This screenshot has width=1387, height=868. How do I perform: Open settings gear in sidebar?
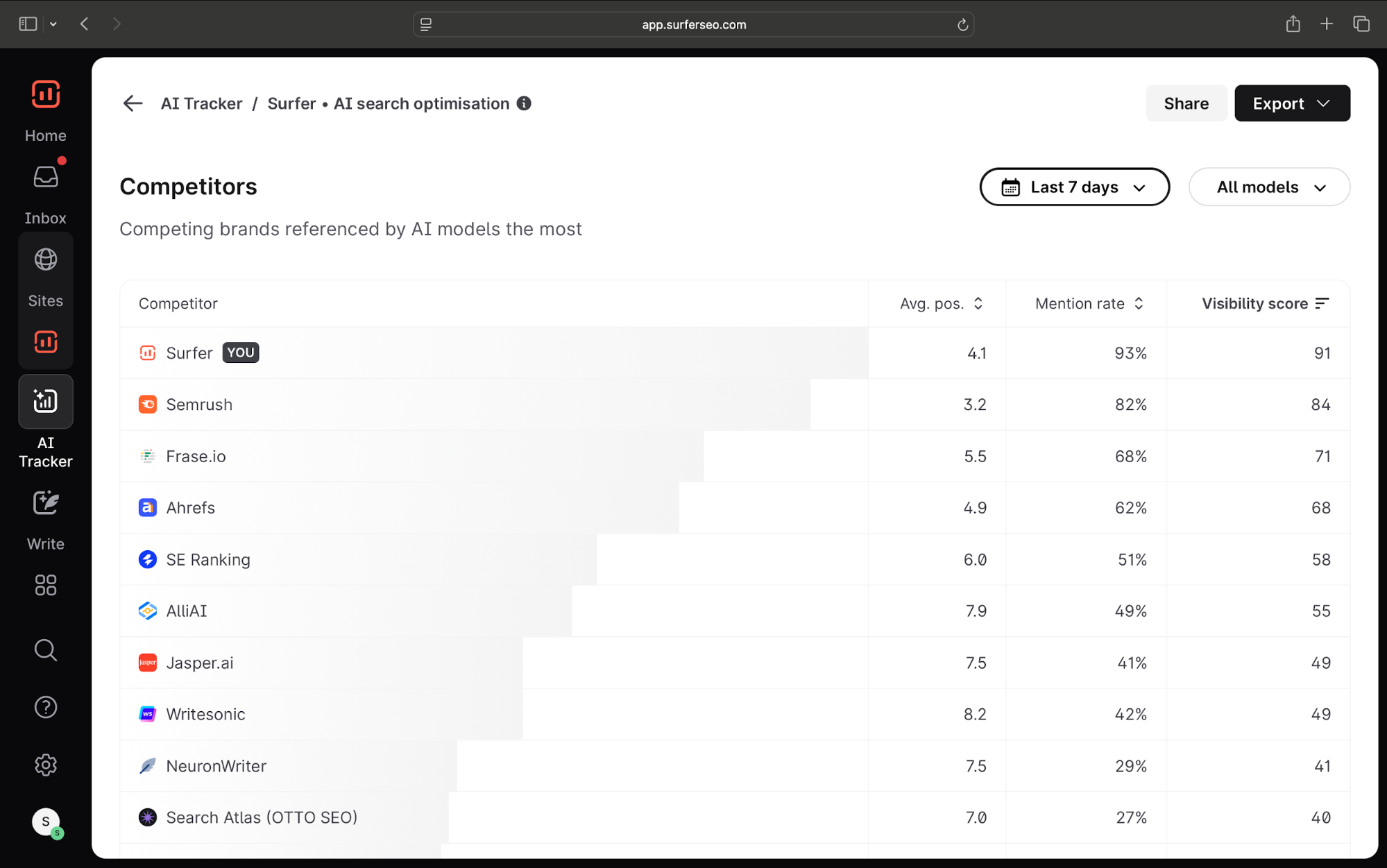tap(46, 765)
